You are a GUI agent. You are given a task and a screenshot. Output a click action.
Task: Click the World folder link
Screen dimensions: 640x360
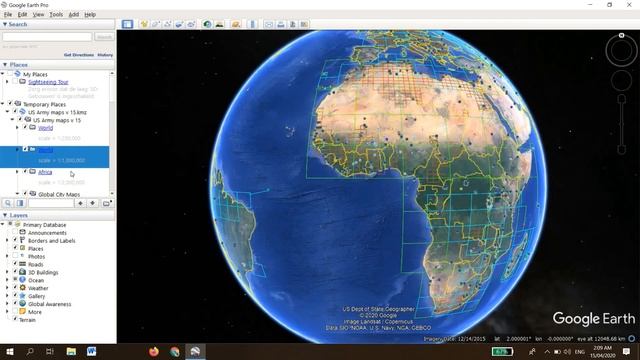pos(45,128)
